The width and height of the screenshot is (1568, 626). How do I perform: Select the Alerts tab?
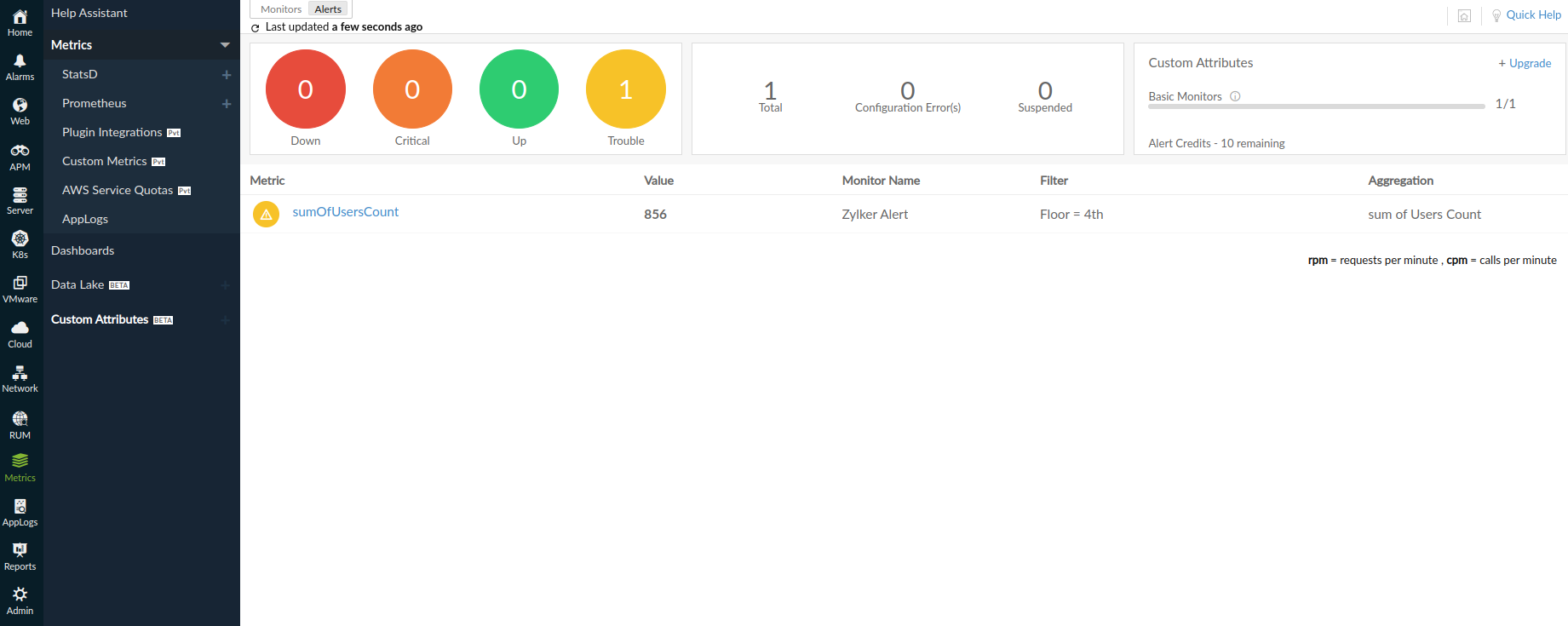(x=328, y=9)
